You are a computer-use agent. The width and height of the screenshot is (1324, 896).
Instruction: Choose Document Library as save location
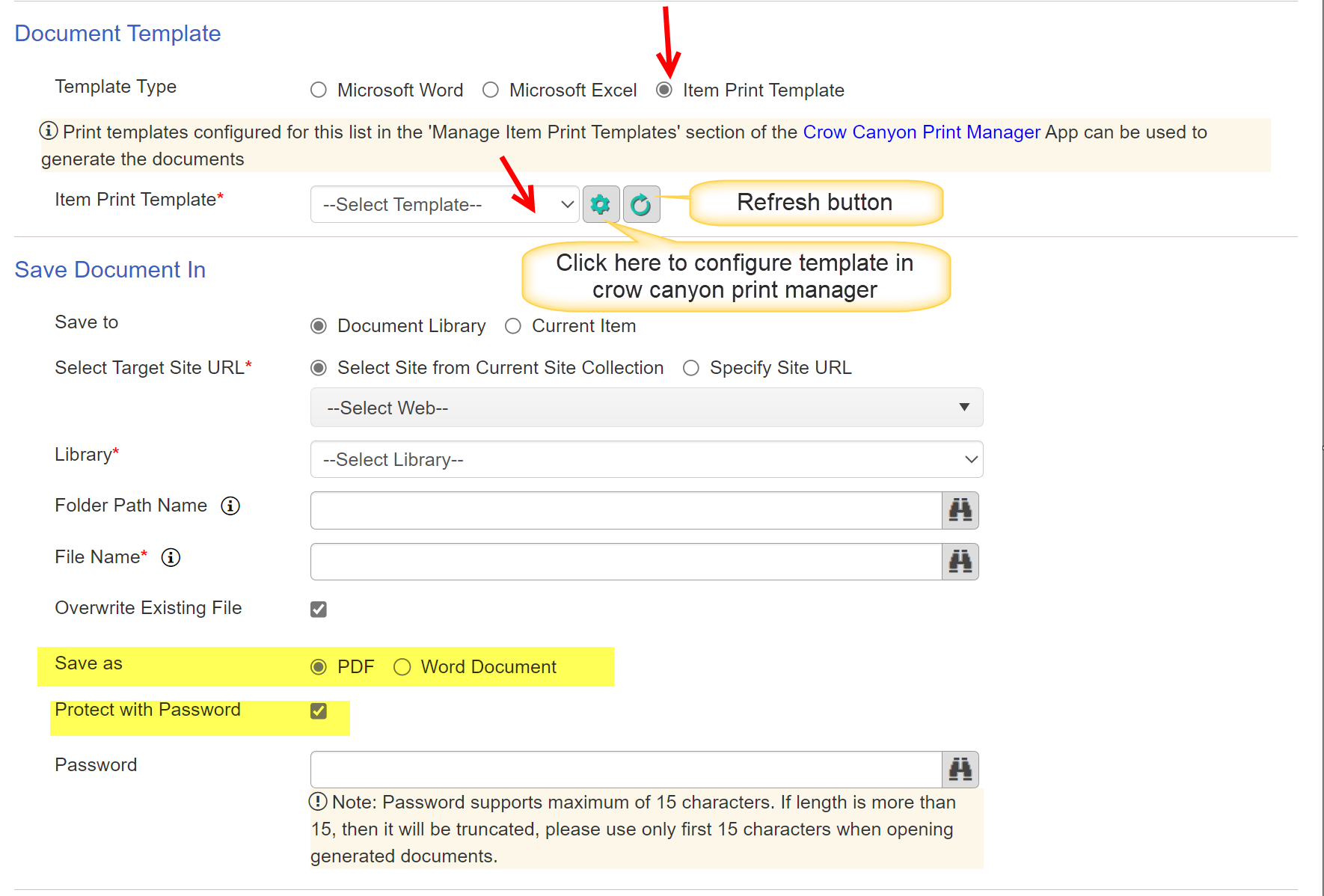319,326
